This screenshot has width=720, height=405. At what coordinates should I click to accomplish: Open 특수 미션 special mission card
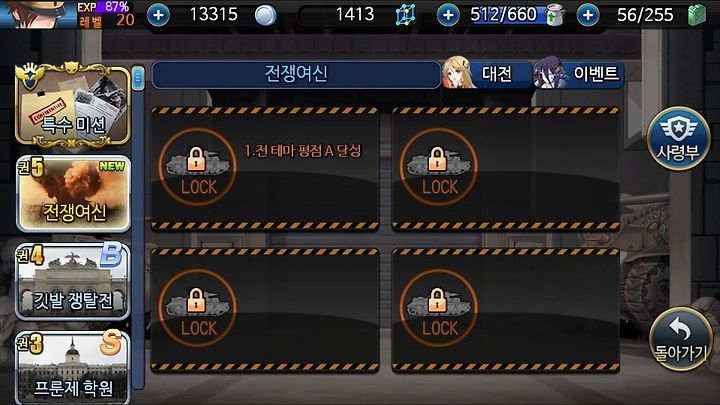tap(73, 105)
